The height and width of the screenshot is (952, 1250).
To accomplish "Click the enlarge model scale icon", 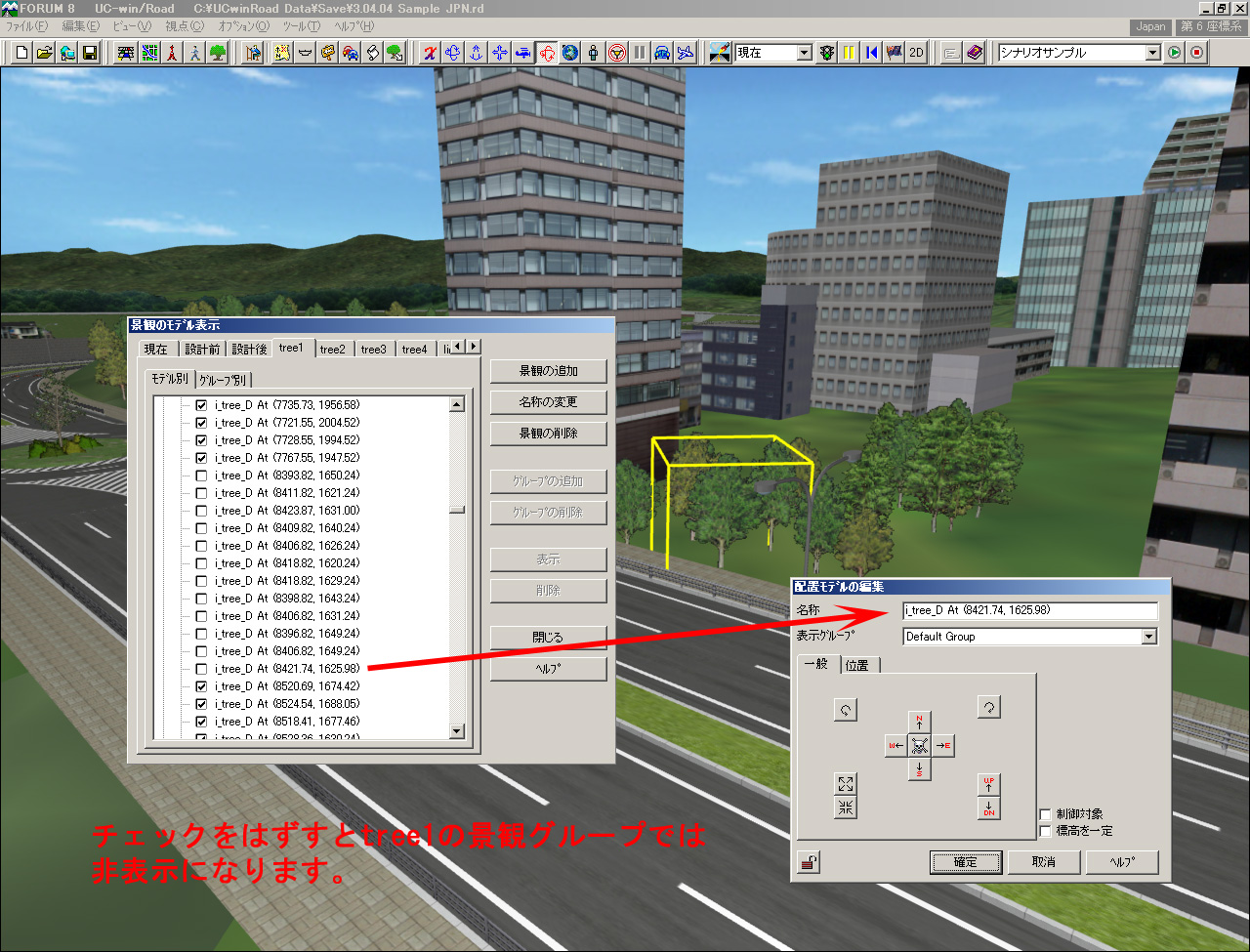I will (846, 784).
